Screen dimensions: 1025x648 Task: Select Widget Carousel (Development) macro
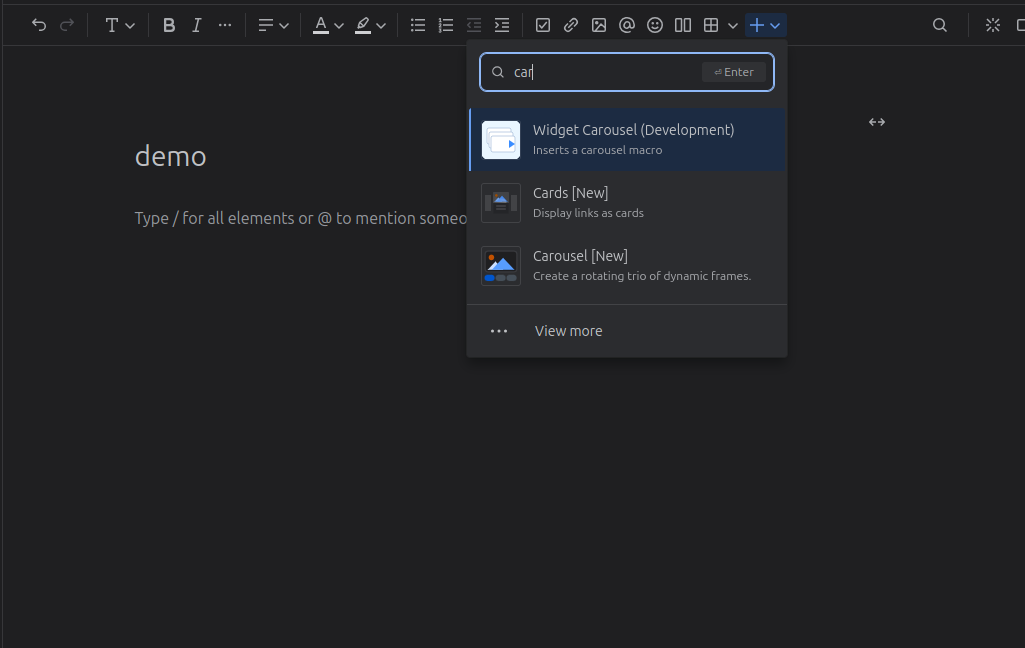(628, 139)
